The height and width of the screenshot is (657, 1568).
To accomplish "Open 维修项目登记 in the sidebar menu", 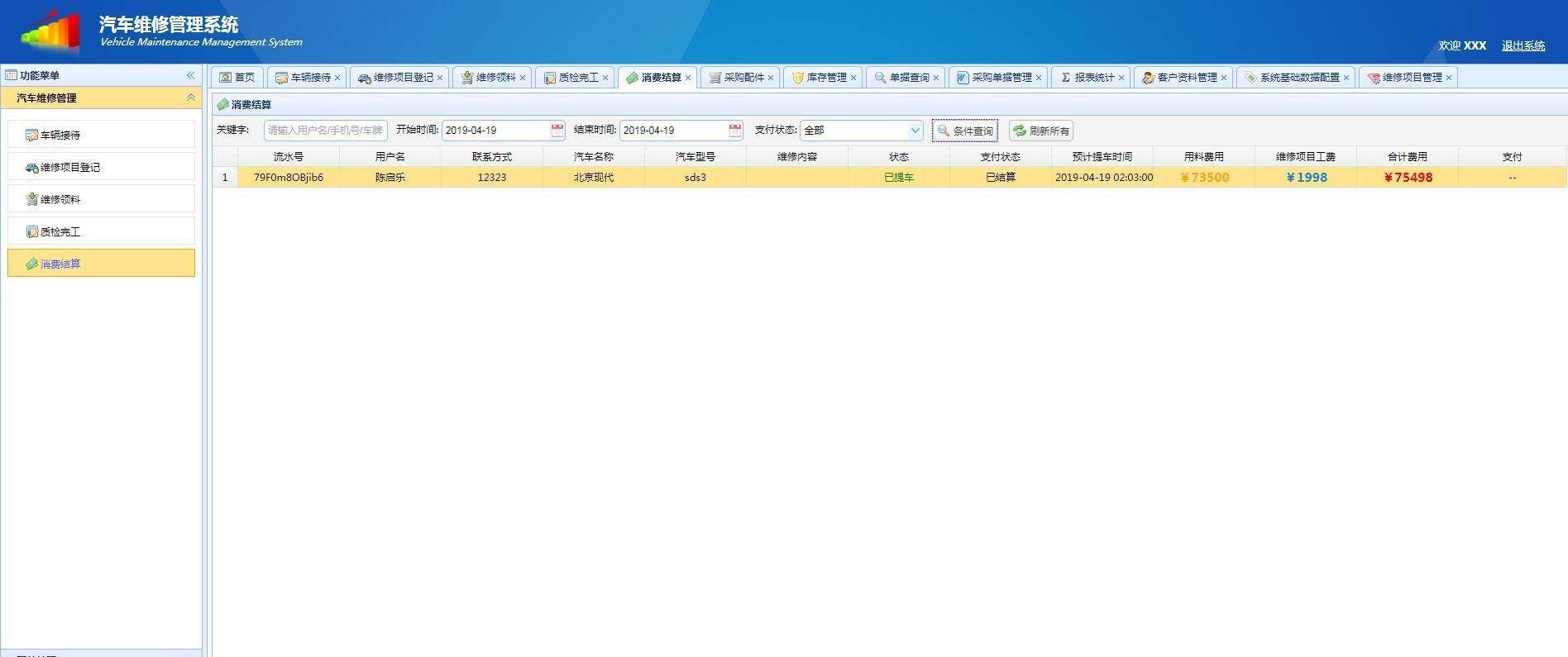I will 101,167.
